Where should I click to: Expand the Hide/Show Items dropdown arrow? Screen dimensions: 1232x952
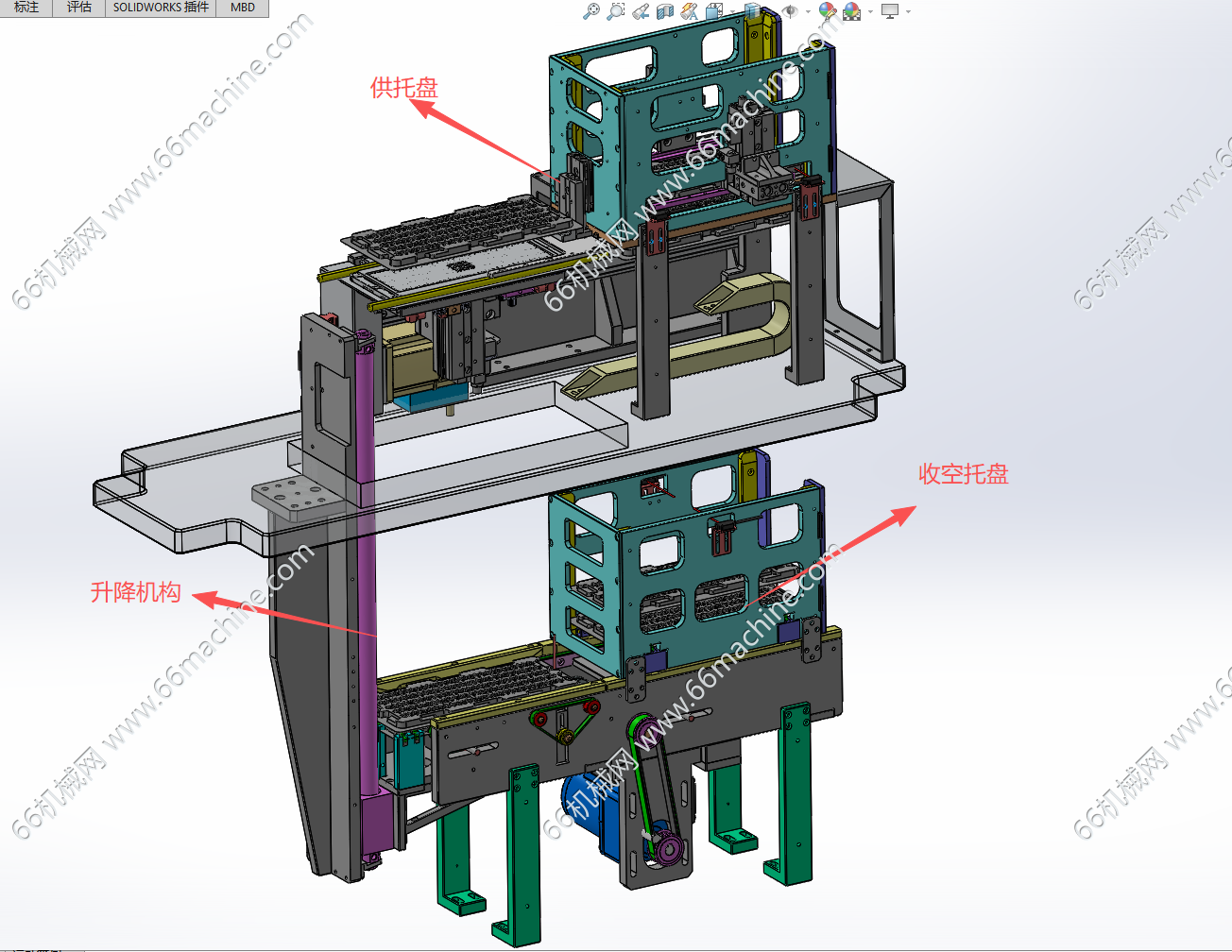(x=808, y=12)
